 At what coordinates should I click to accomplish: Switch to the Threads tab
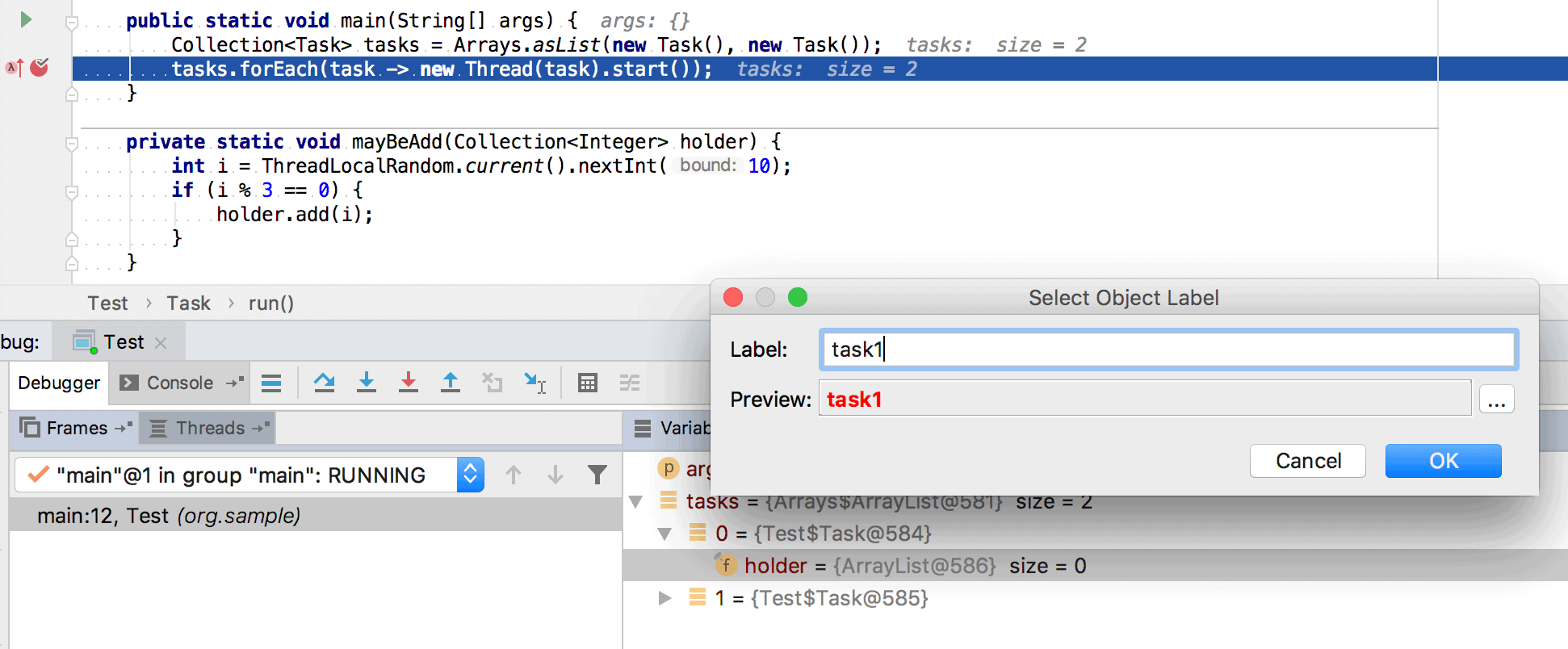[209, 428]
